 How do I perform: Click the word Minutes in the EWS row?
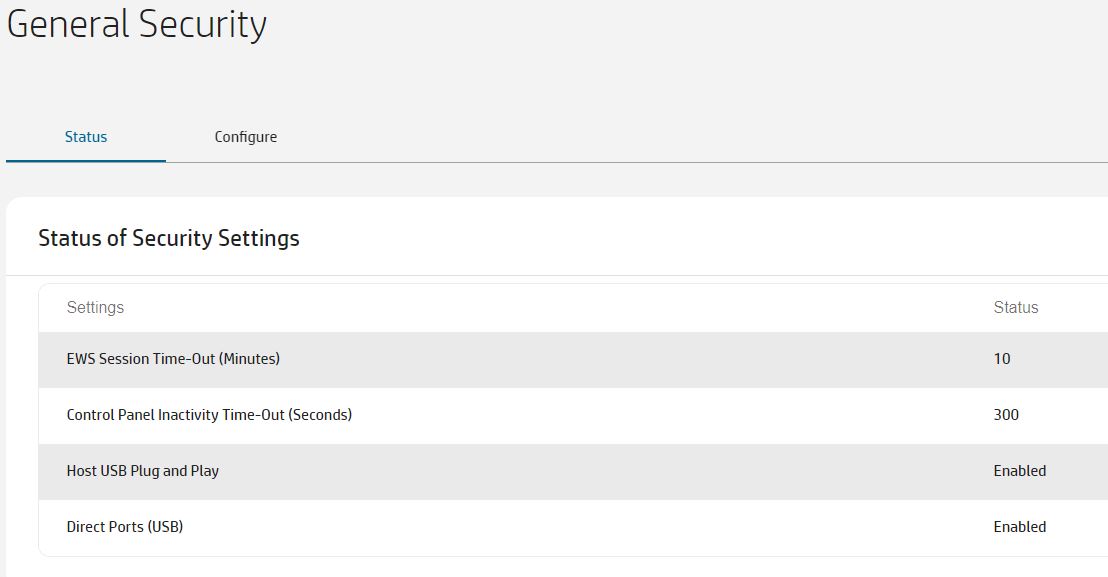(249, 359)
